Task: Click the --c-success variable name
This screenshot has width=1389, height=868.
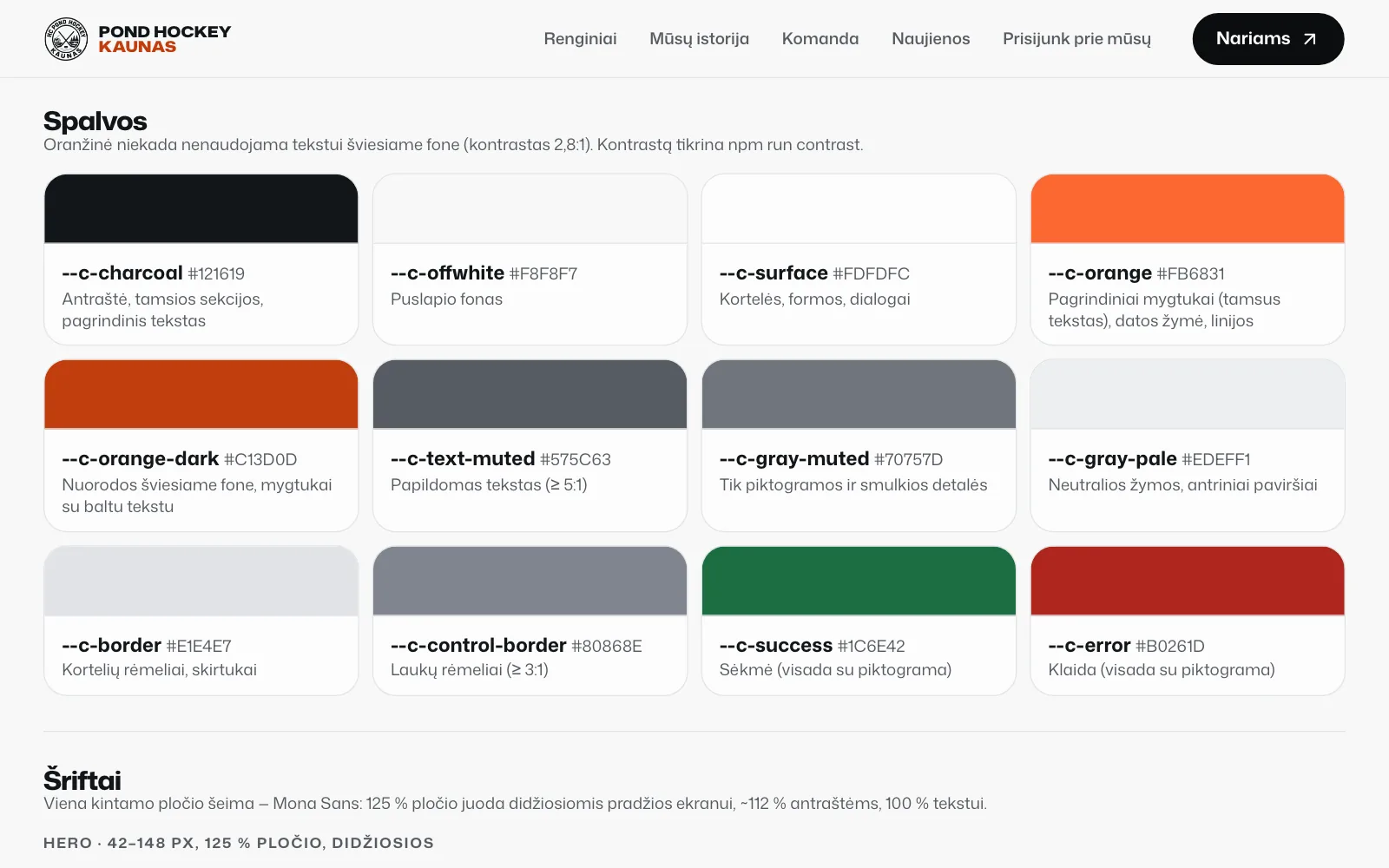Action: [776, 646]
